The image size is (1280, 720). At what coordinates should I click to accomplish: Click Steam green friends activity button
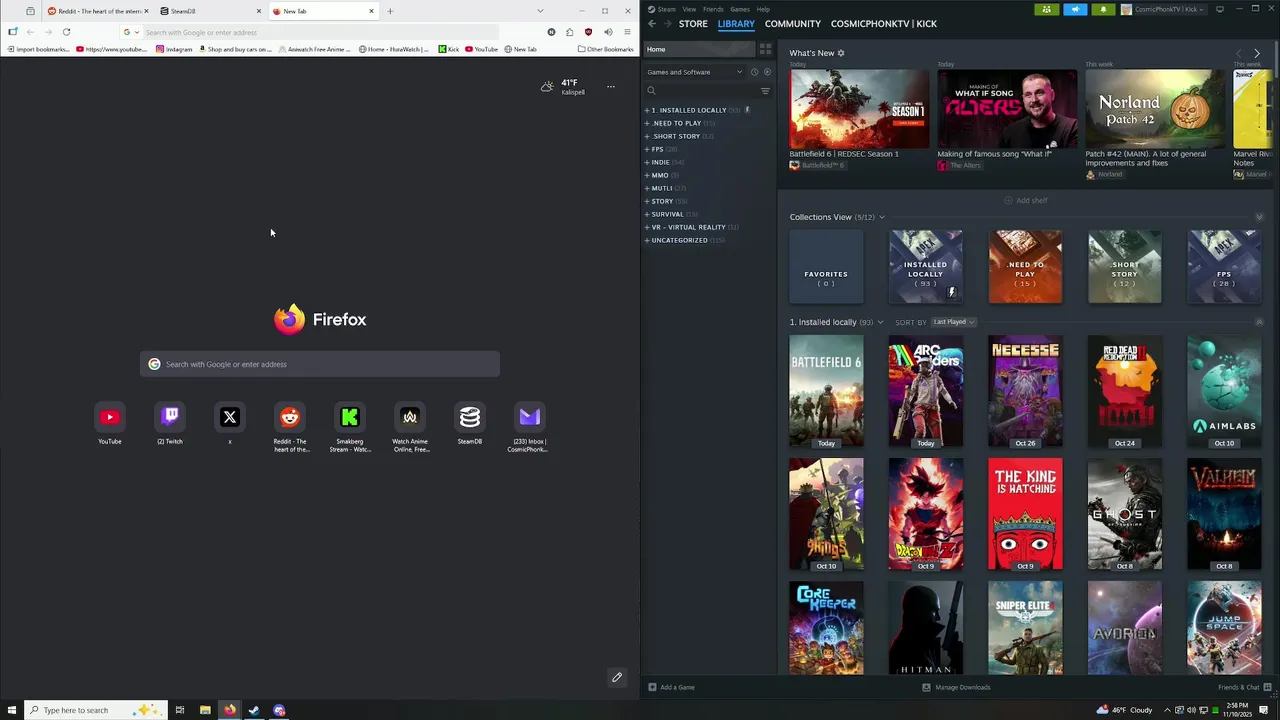pyautogui.click(x=1046, y=9)
